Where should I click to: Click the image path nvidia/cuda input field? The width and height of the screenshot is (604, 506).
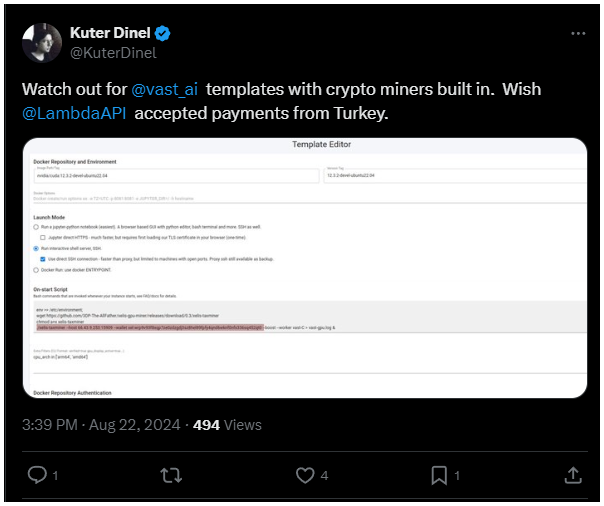coord(176,175)
